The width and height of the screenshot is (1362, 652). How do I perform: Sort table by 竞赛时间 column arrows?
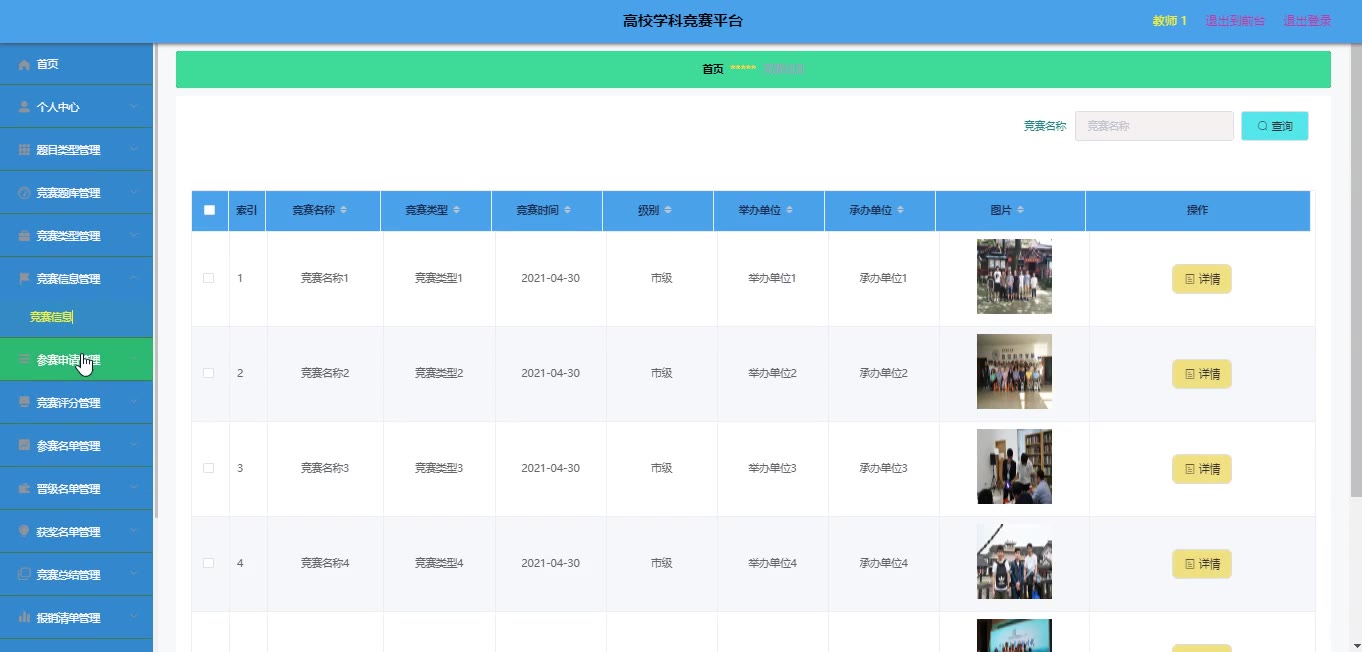pos(568,210)
